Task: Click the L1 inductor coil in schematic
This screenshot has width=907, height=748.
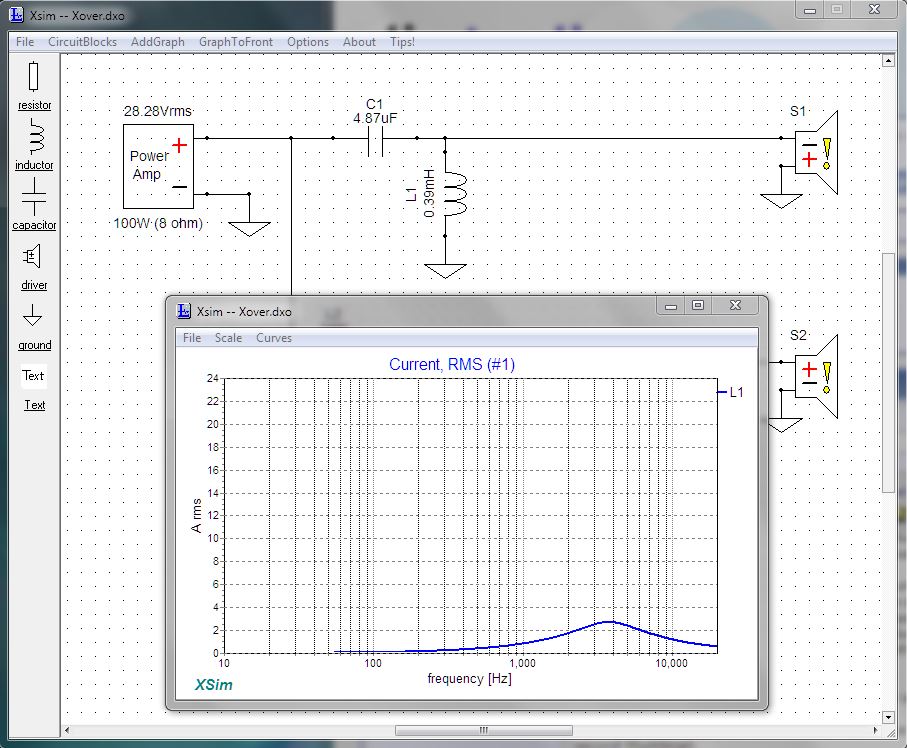Action: [x=454, y=194]
